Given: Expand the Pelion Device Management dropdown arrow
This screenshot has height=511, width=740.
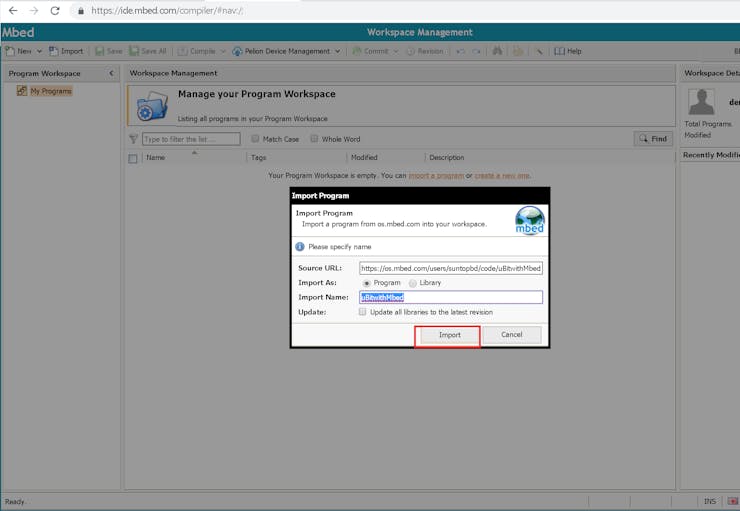Looking at the screenshot, I should pos(337,51).
